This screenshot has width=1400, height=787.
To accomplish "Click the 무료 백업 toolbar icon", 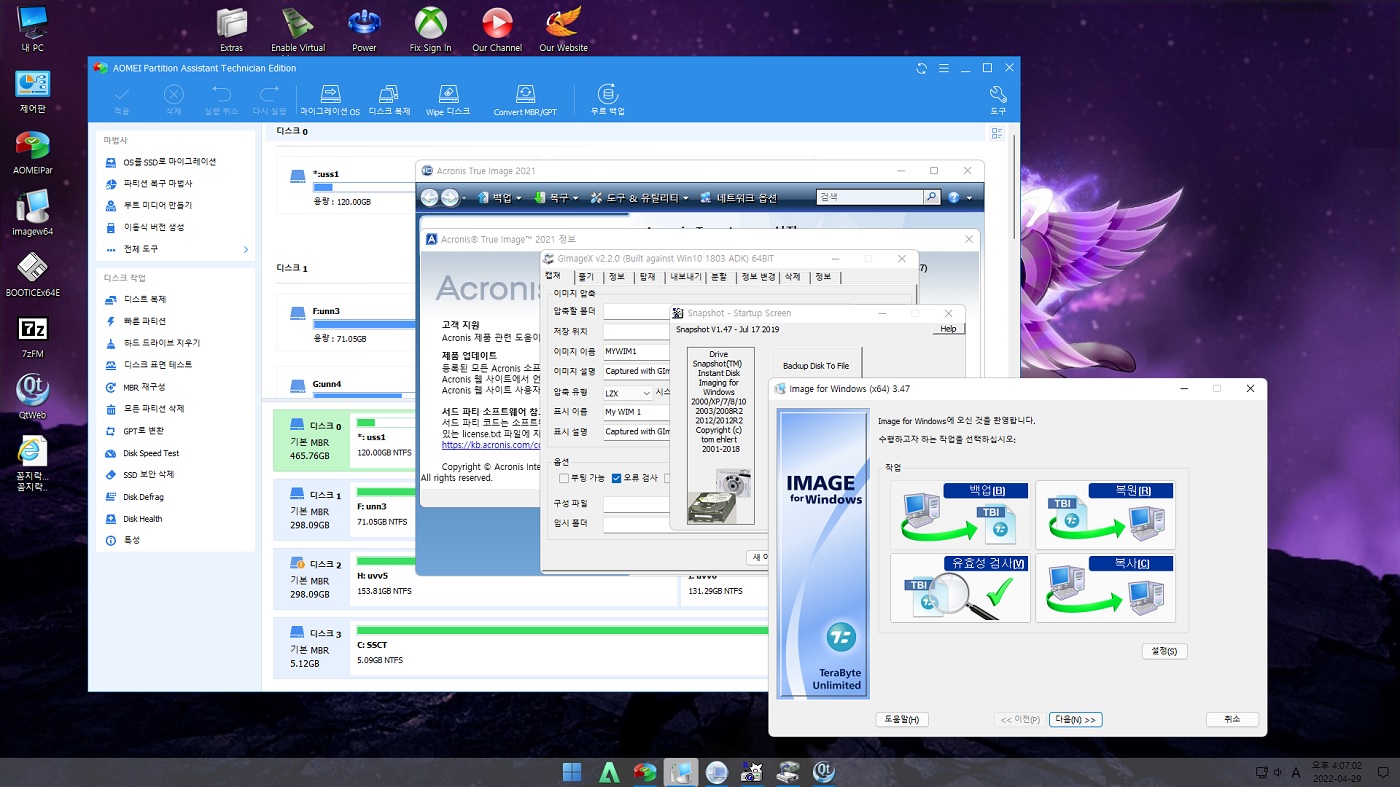I will 607,100.
